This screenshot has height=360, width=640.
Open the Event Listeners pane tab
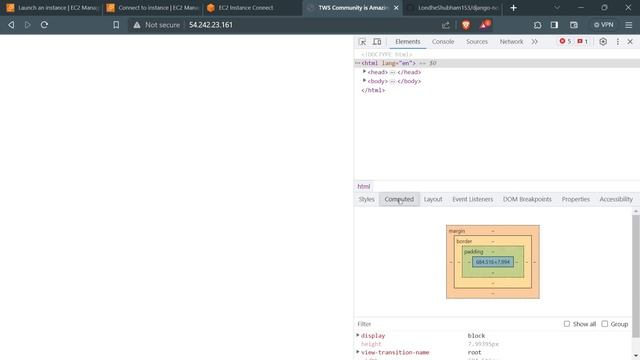tap(473, 199)
